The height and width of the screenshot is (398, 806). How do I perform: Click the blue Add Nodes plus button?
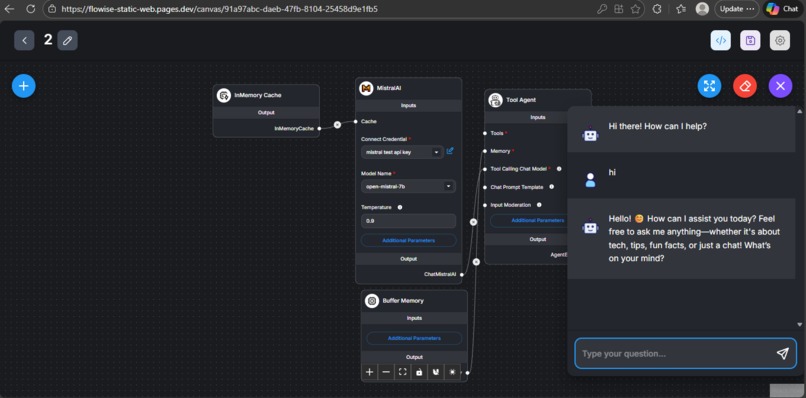click(x=24, y=86)
